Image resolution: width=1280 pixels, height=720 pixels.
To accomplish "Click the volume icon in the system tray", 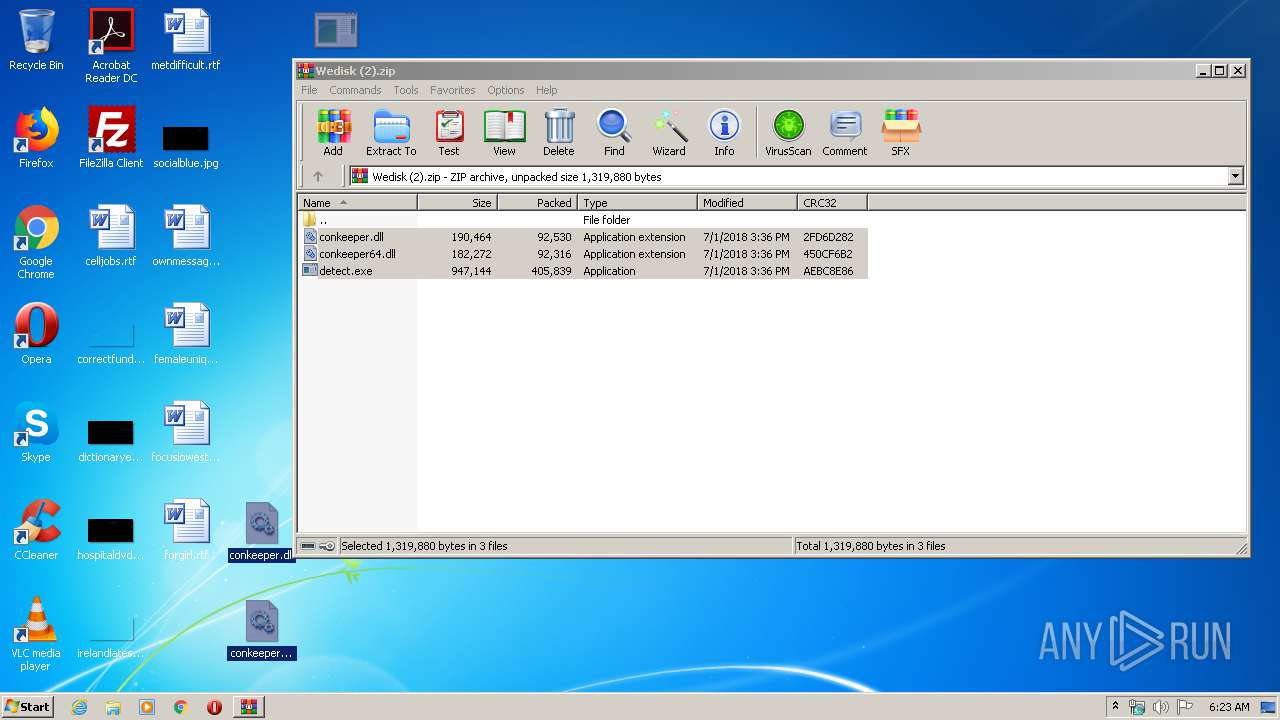I will point(1161,707).
